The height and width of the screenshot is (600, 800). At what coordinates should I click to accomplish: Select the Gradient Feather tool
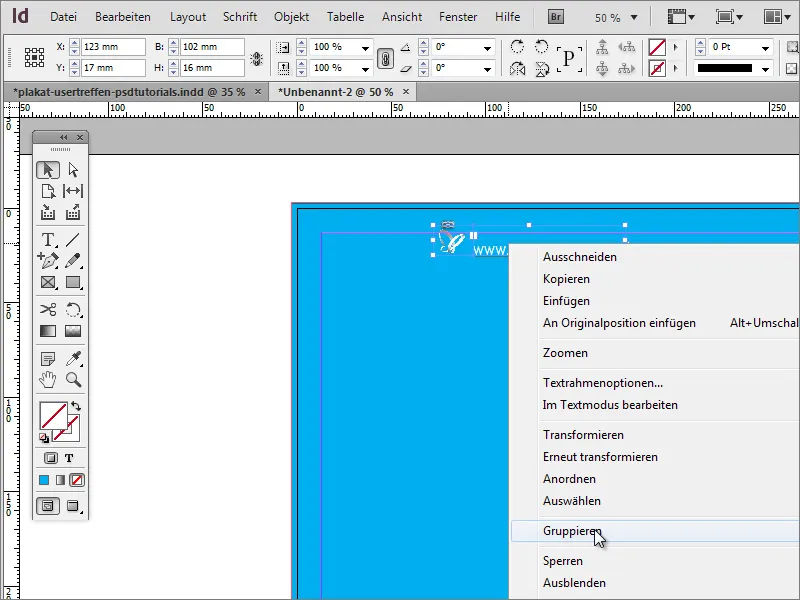[x=73, y=331]
